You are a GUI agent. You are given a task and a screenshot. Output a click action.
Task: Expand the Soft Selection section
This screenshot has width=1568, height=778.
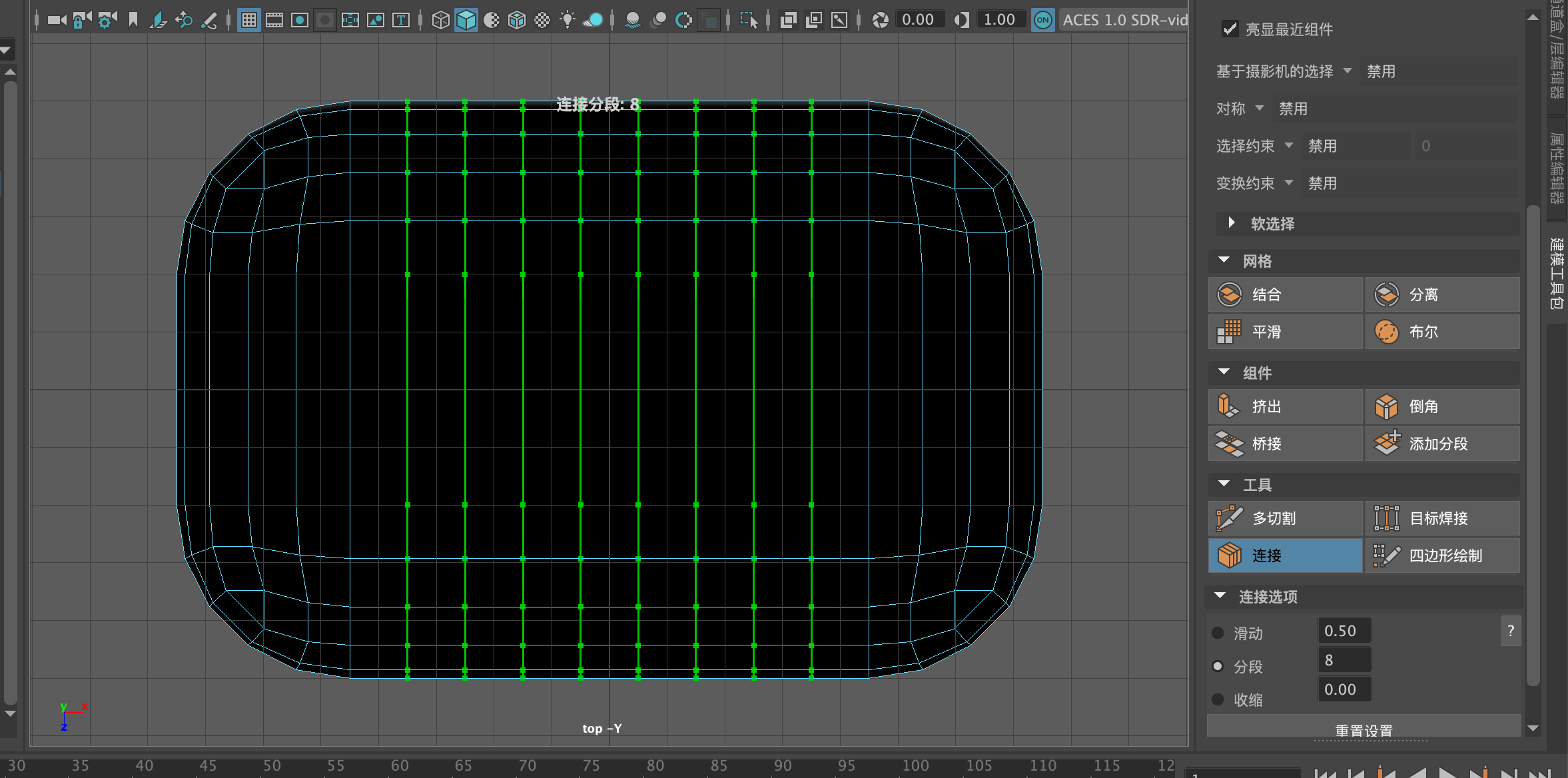(x=1231, y=223)
